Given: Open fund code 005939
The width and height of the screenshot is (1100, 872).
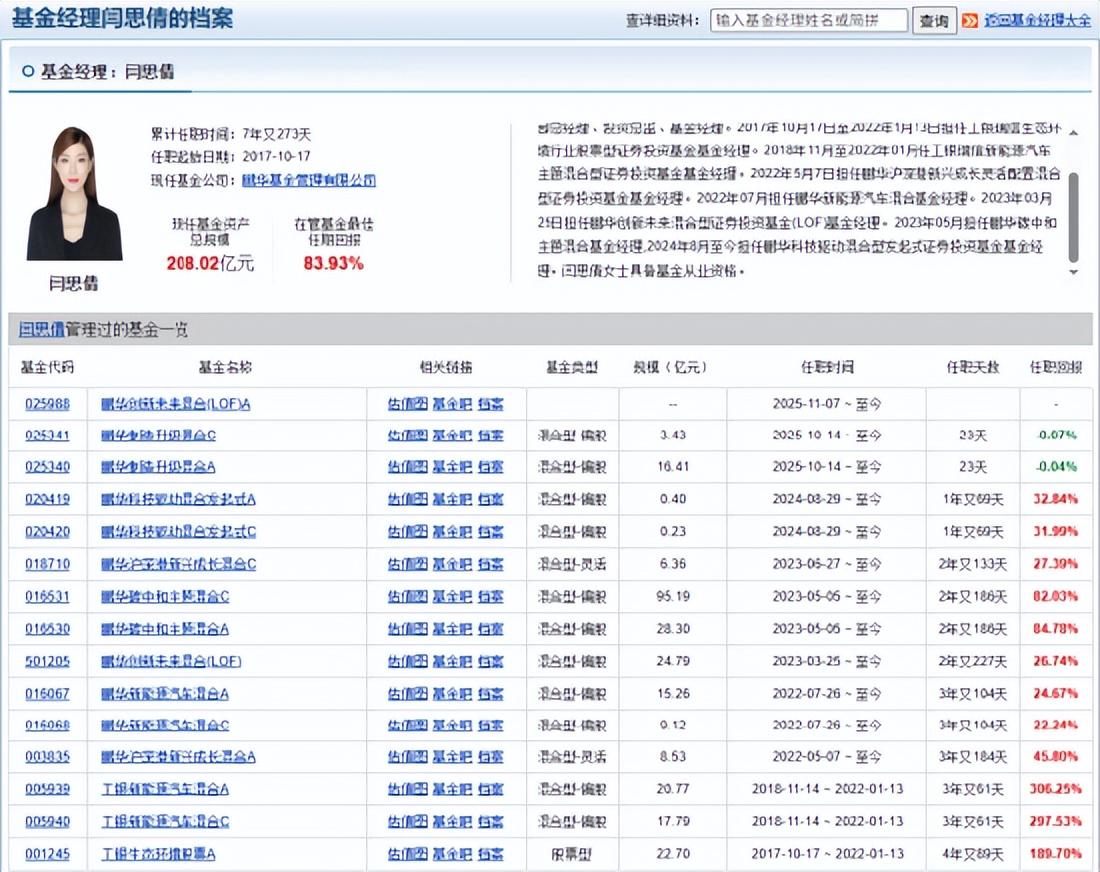Looking at the screenshot, I should (48, 789).
